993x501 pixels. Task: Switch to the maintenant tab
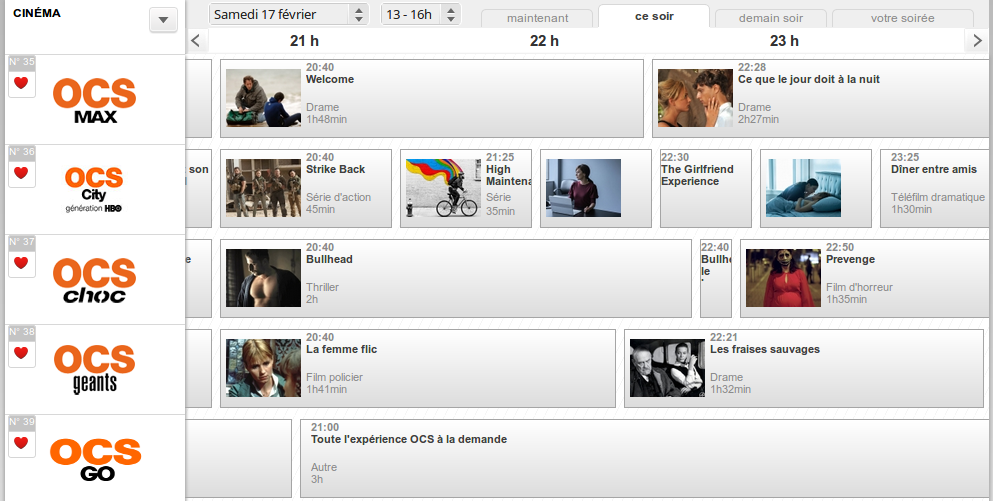point(537,18)
